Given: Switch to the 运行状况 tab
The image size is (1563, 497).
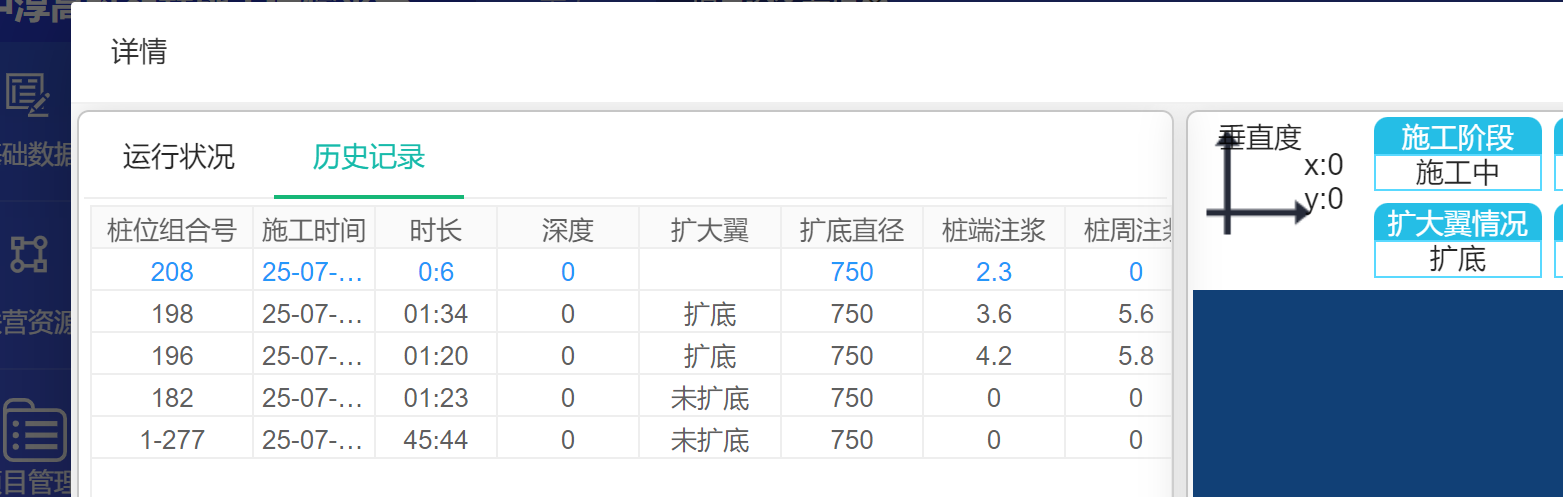Looking at the screenshot, I should click(x=178, y=157).
